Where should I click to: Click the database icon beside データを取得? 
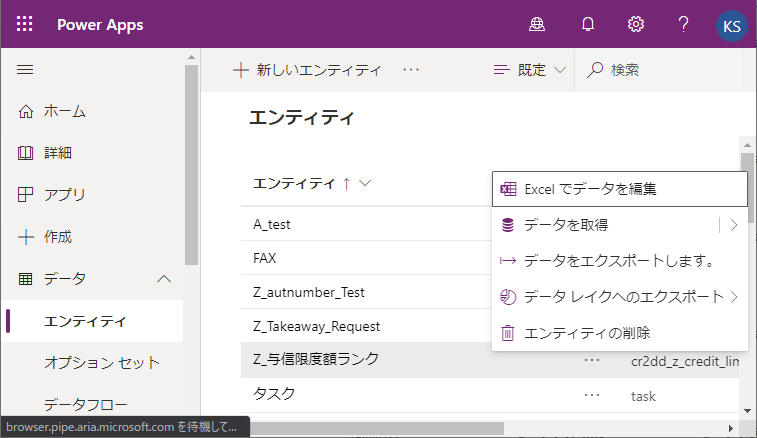508,225
